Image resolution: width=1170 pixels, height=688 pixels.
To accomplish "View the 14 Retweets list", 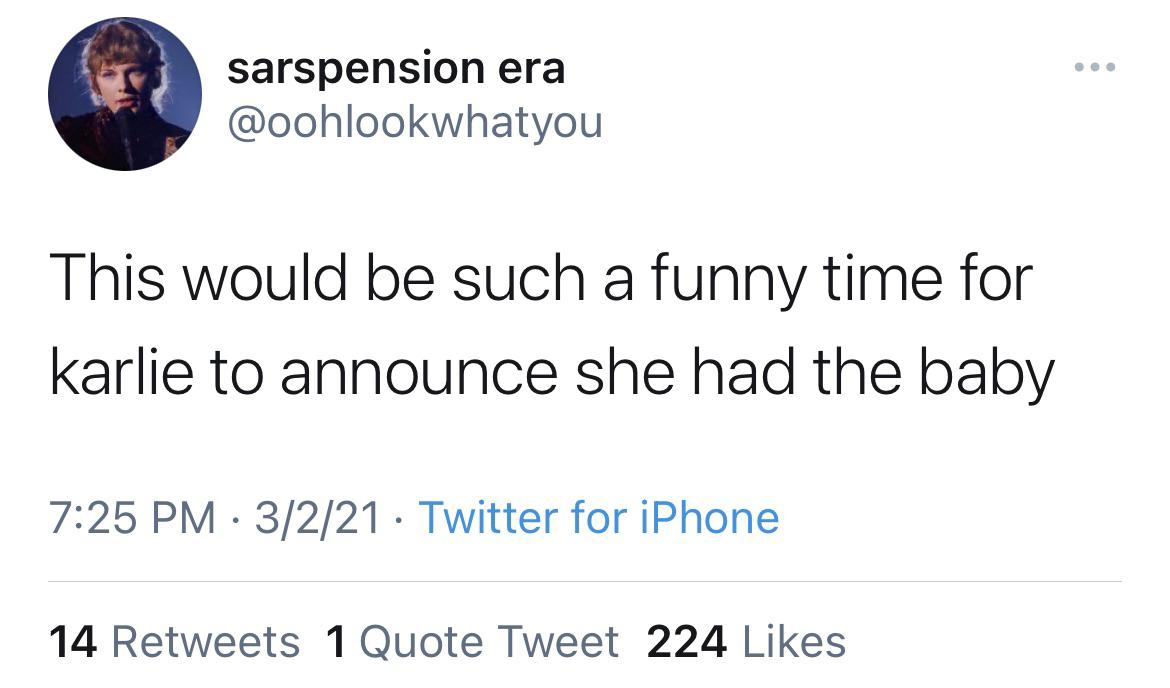I will [174, 641].
